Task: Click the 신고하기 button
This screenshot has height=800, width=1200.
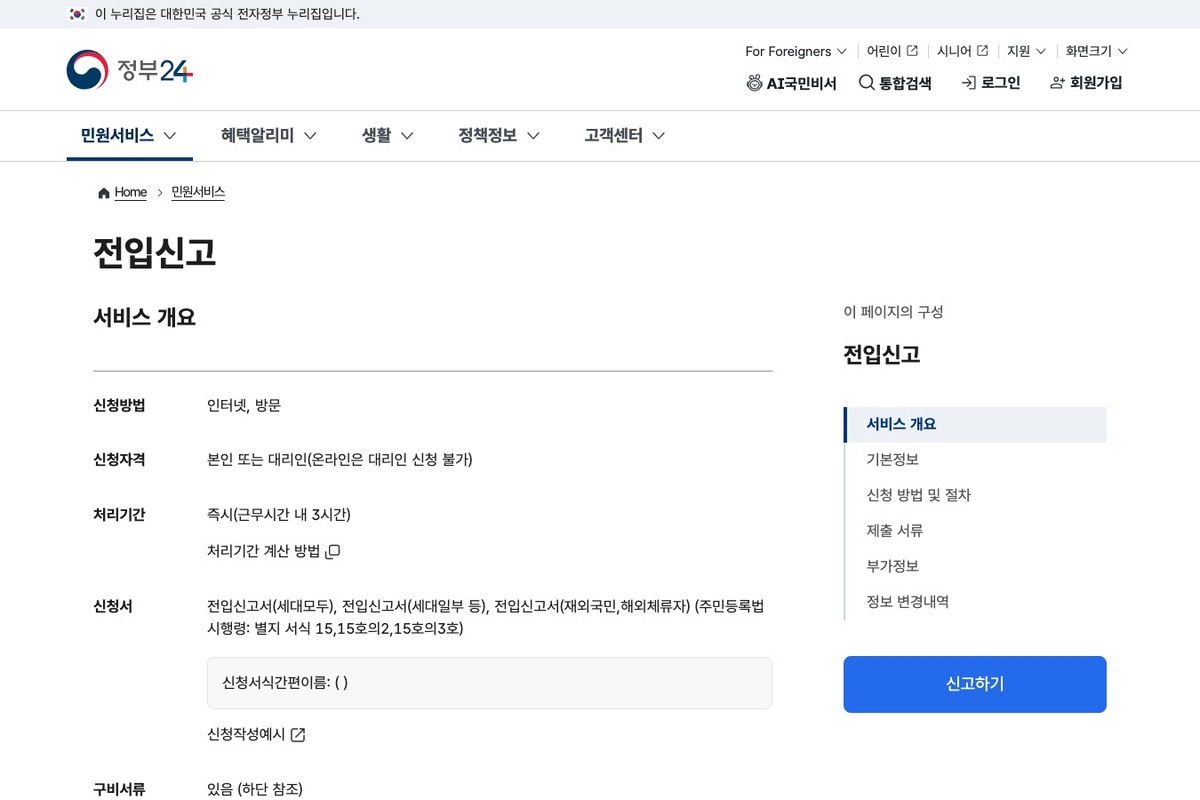Action: 975,684
